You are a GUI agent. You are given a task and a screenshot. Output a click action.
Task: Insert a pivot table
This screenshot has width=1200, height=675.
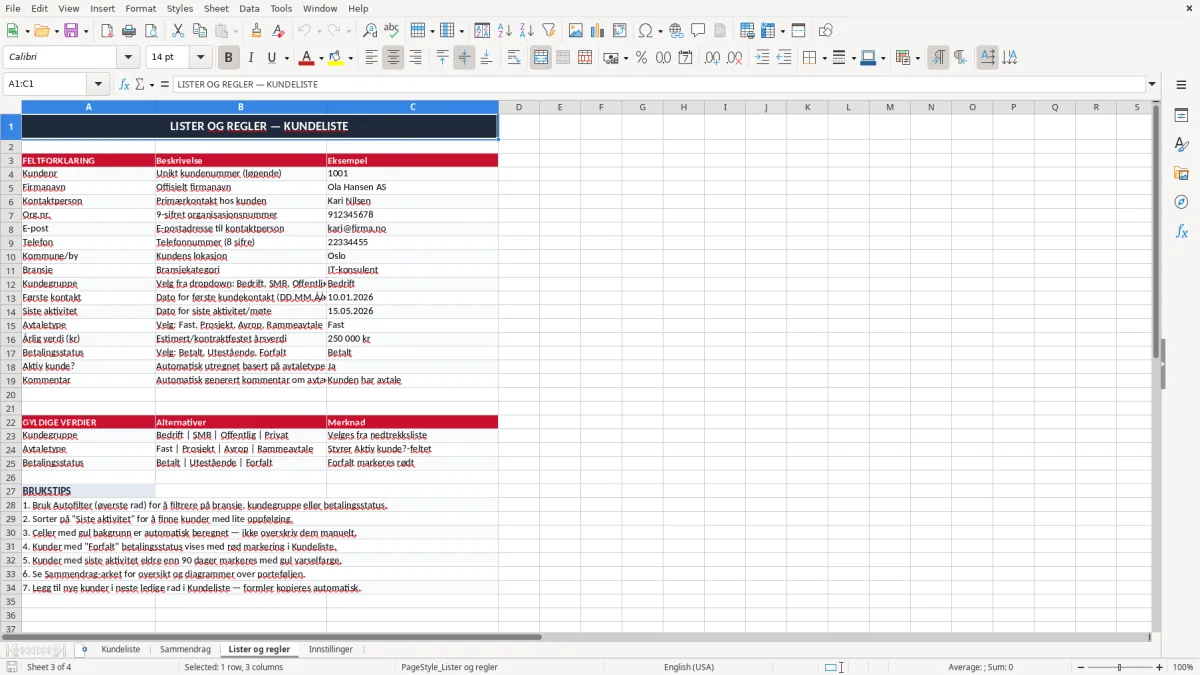pos(620,31)
